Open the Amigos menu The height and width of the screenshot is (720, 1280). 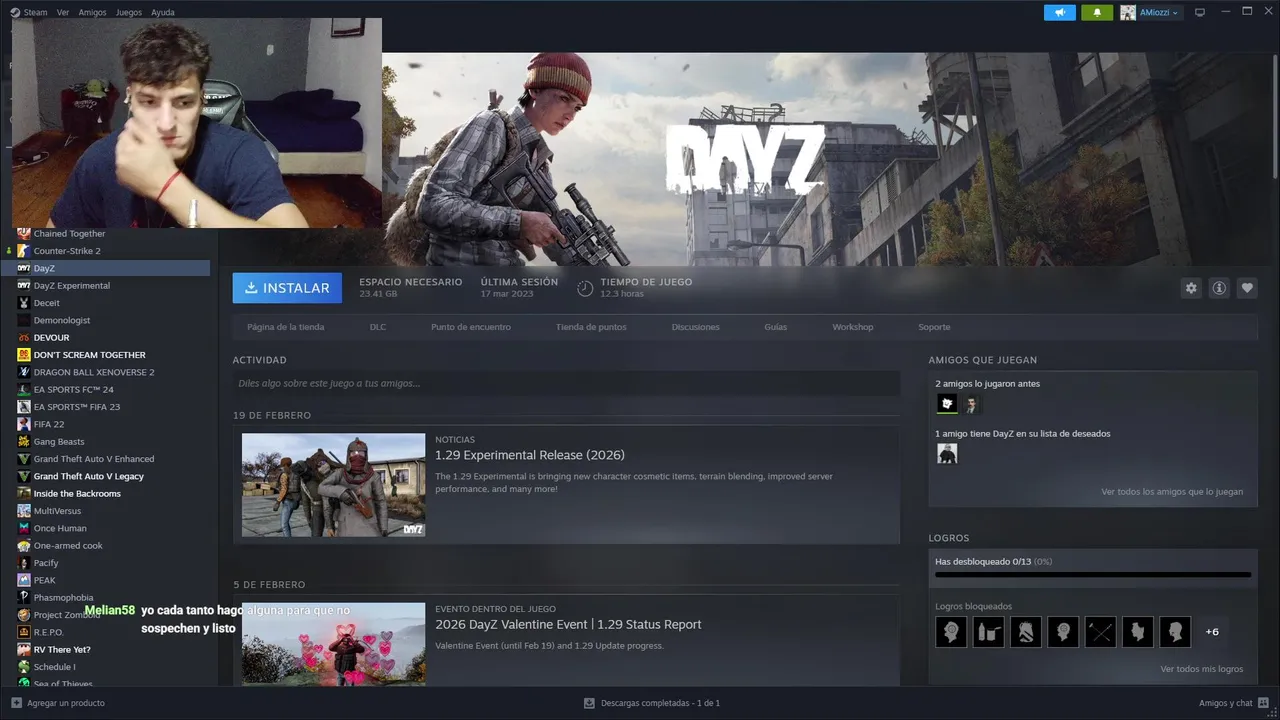(92, 12)
